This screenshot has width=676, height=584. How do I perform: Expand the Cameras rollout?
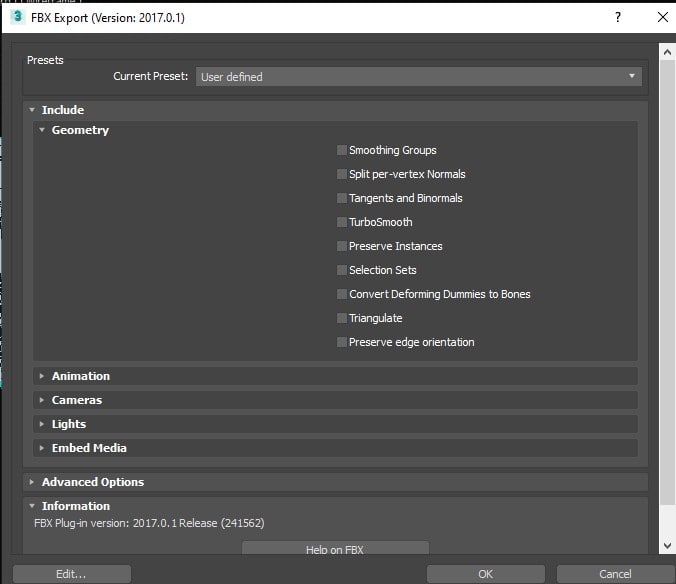click(x=42, y=400)
